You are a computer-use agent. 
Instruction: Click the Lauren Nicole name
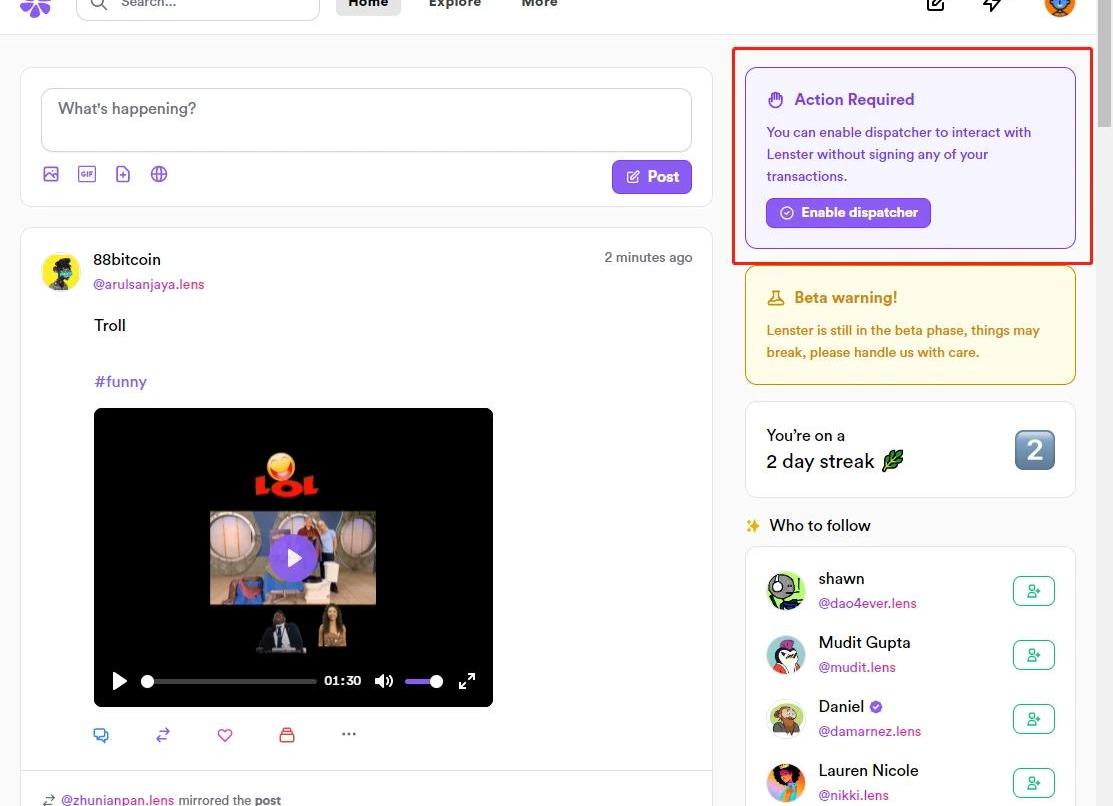869,770
